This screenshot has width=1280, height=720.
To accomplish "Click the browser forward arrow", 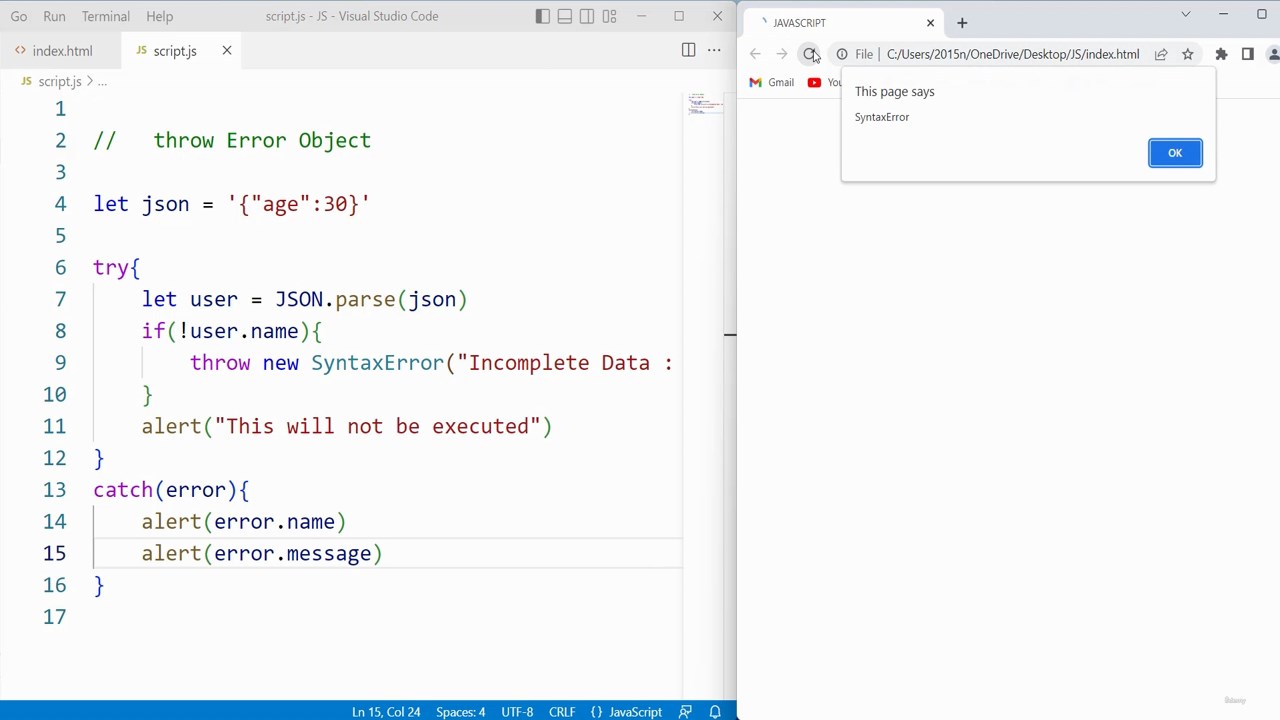I will [782, 54].
